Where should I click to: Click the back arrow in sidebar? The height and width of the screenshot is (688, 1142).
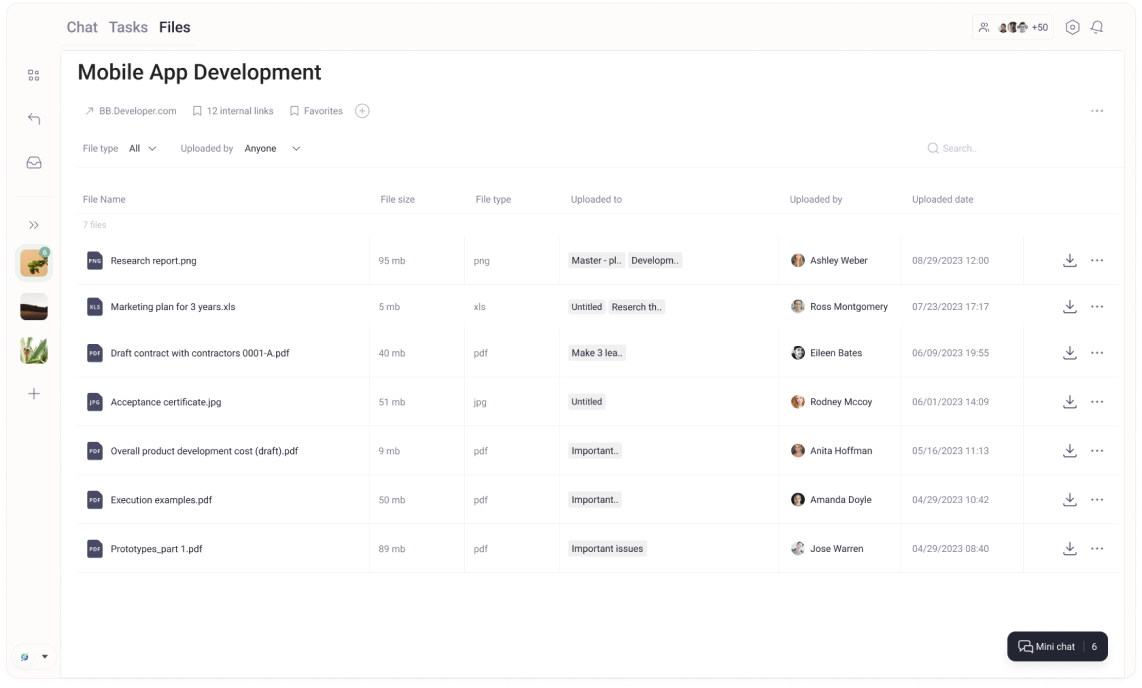tap(34, 119)
